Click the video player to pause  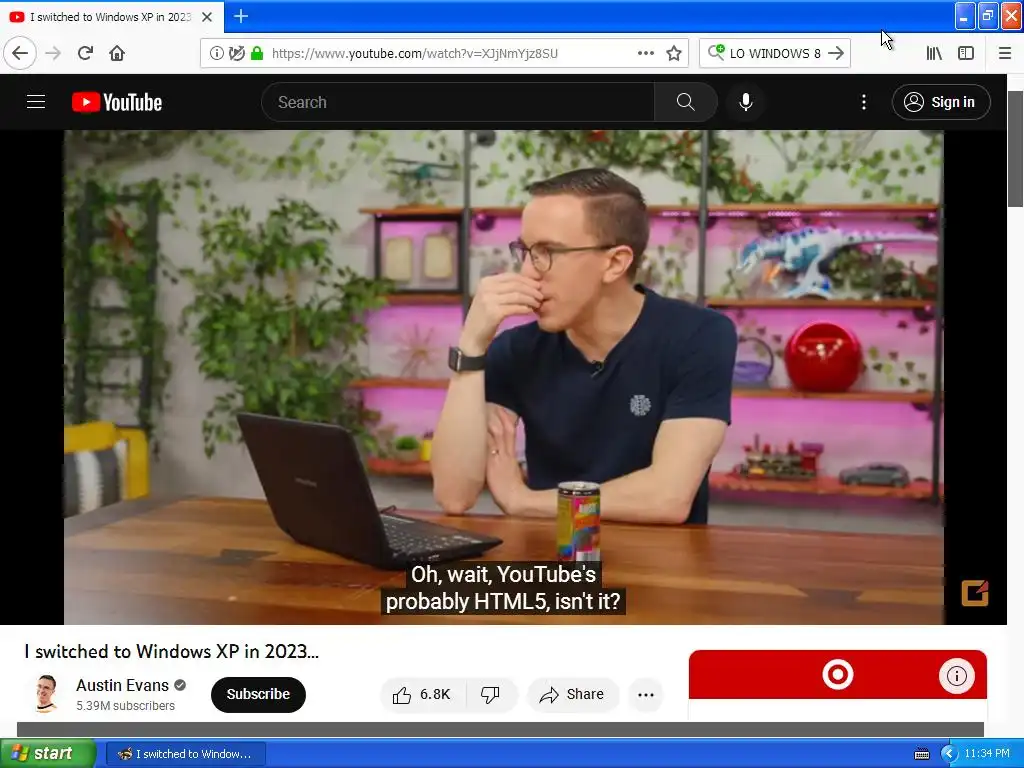tap(504, 377)
